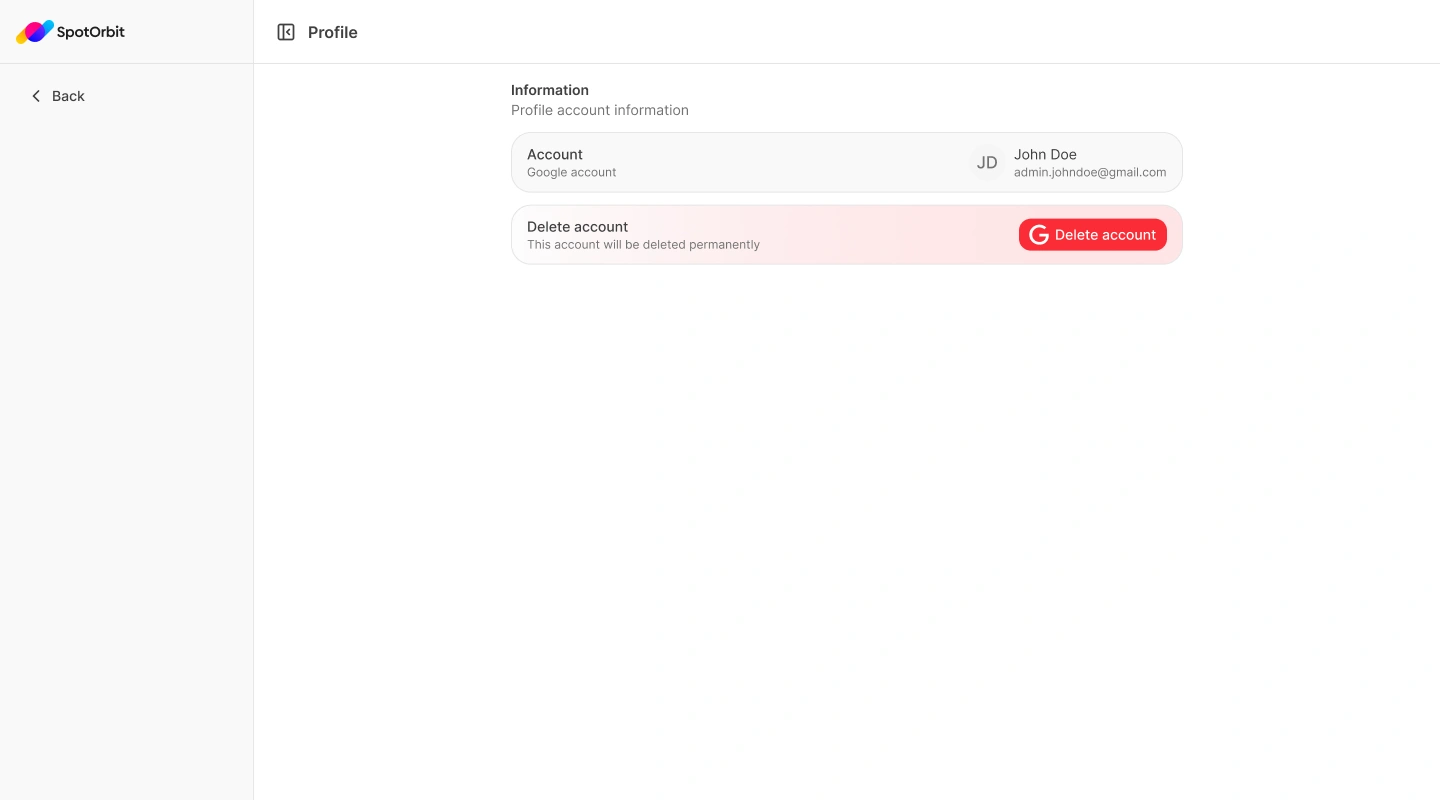Click the 'Profile account information' subtitle

600,110
